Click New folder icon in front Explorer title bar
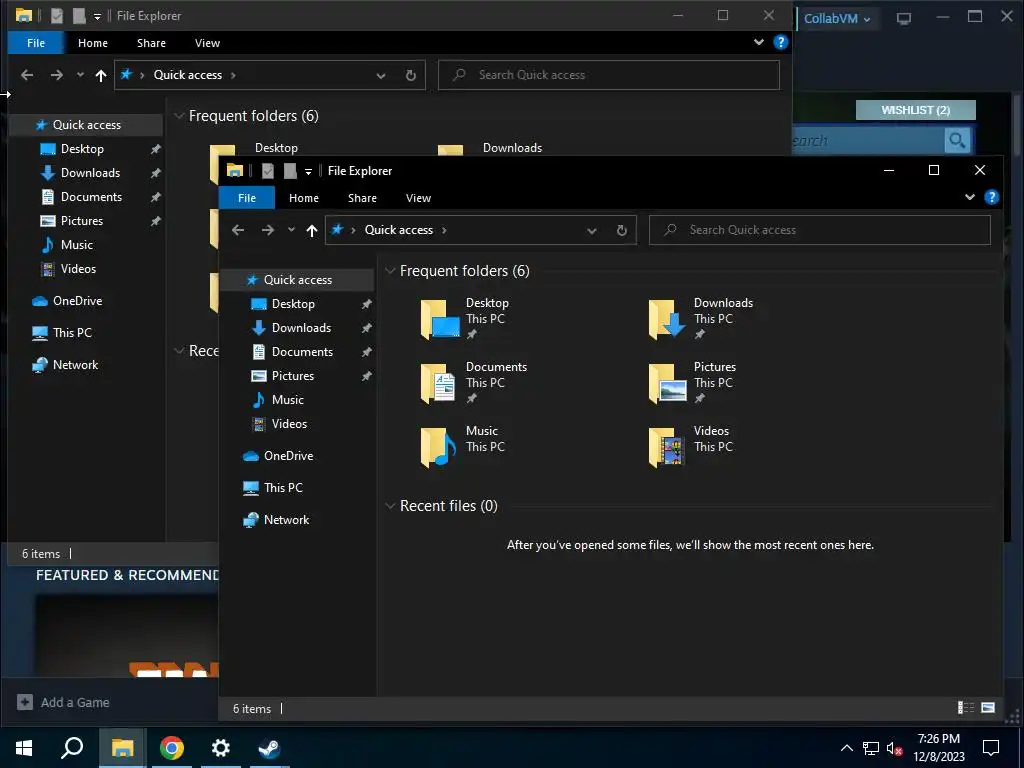This screenshot has height=768, width=1024. (290, 171)
